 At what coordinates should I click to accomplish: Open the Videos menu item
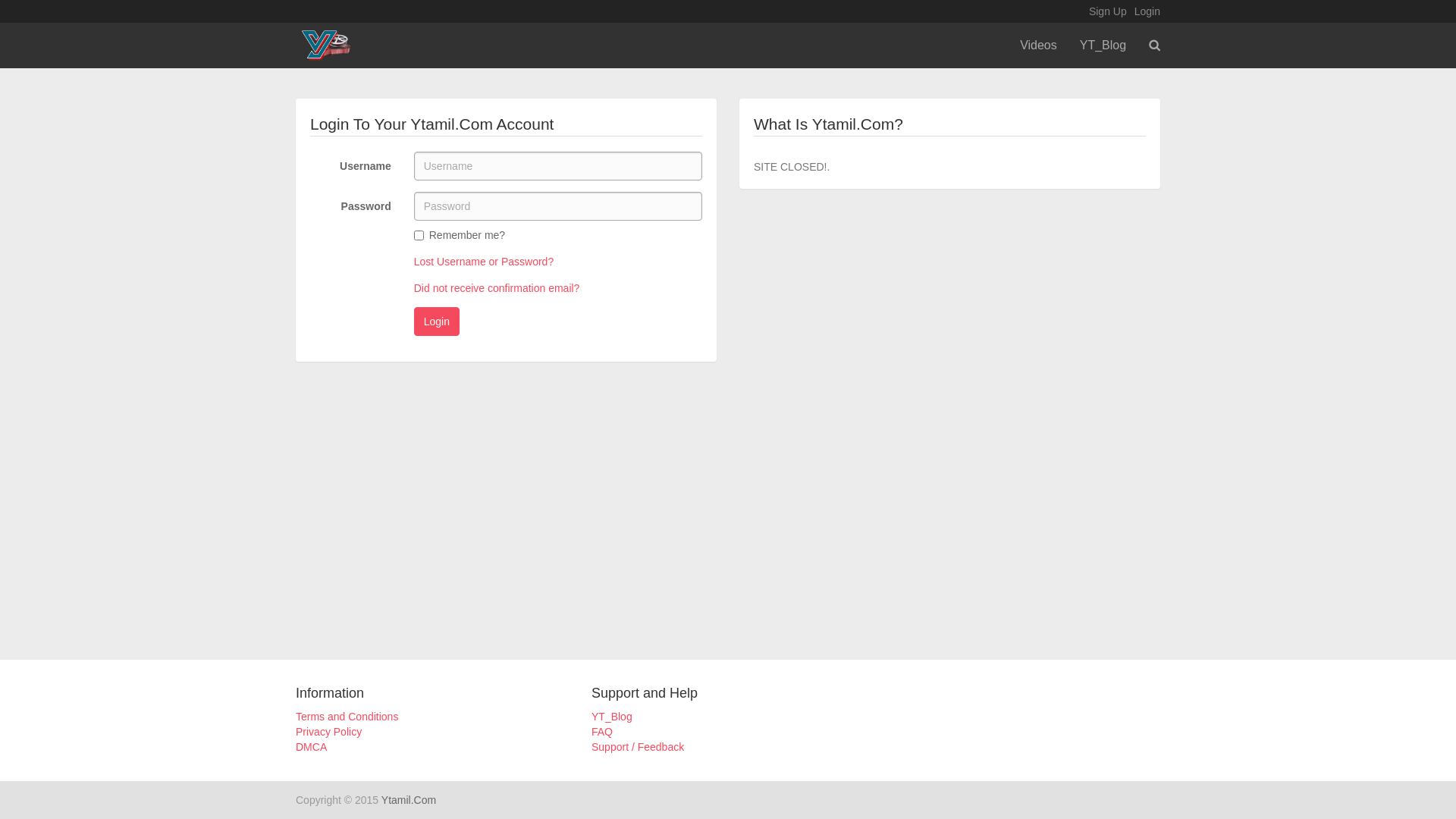click(1037, 45)
